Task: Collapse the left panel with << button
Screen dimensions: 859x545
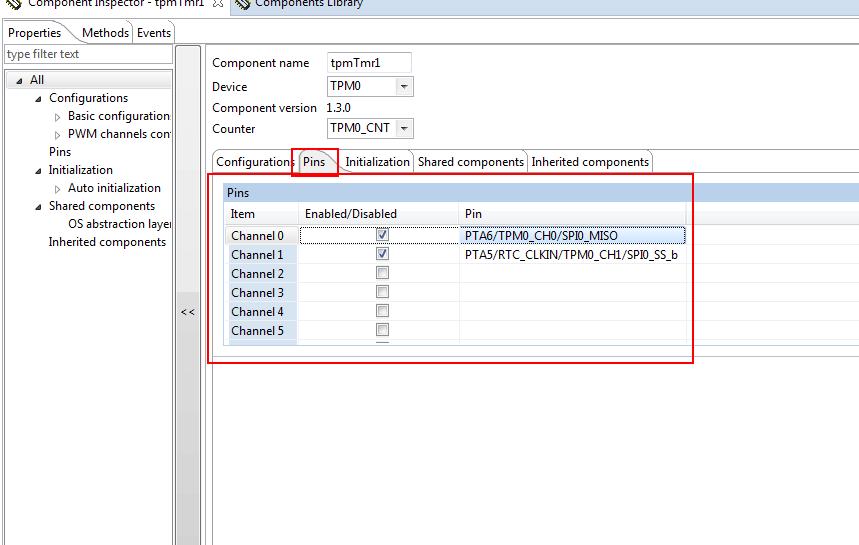Action: pyautogui.click(x=188, y=312)
